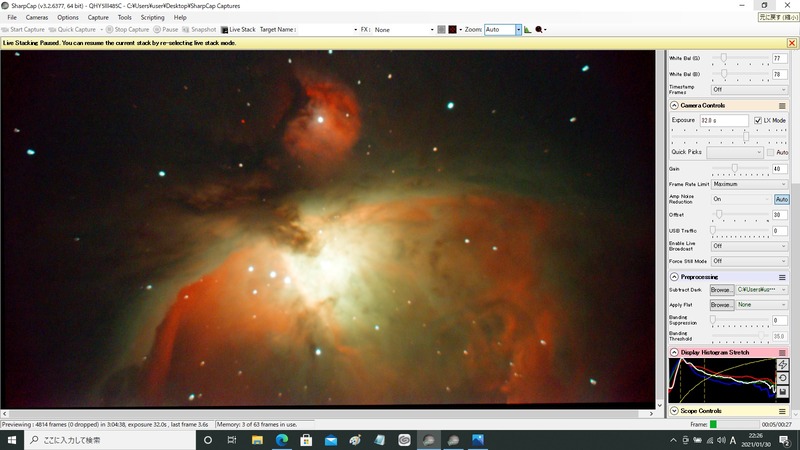Launch File Explorer from taskbar
Image resolution: width=800 pixels, height=450 pixels.
click(257, 440)
